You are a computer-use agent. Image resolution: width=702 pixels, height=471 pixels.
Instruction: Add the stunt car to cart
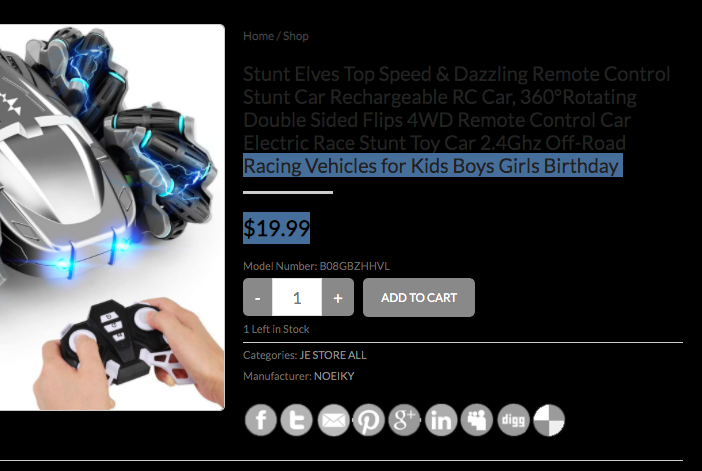(x=419, y=297)
